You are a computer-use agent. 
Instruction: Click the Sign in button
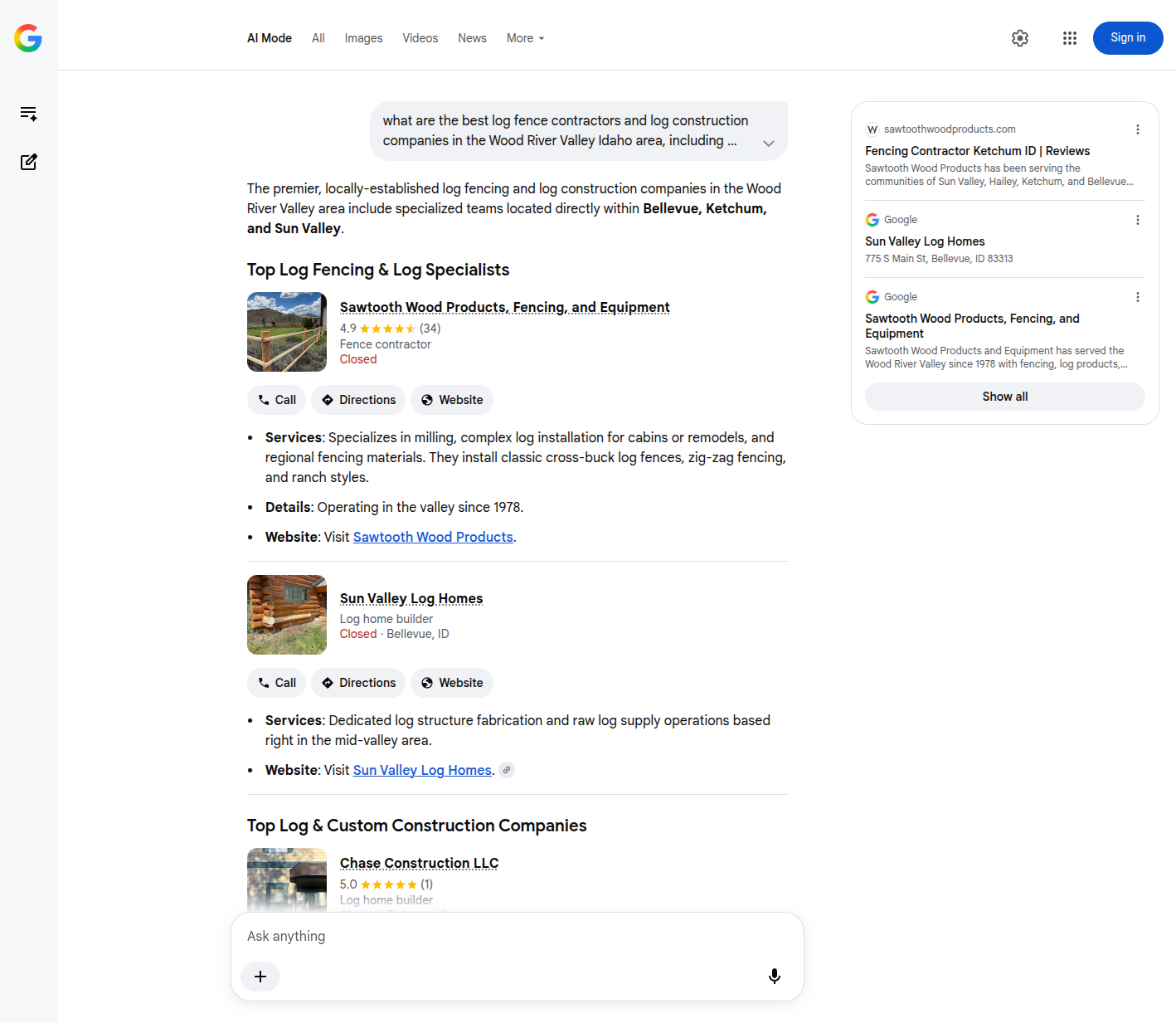(x=1128, y=38)
